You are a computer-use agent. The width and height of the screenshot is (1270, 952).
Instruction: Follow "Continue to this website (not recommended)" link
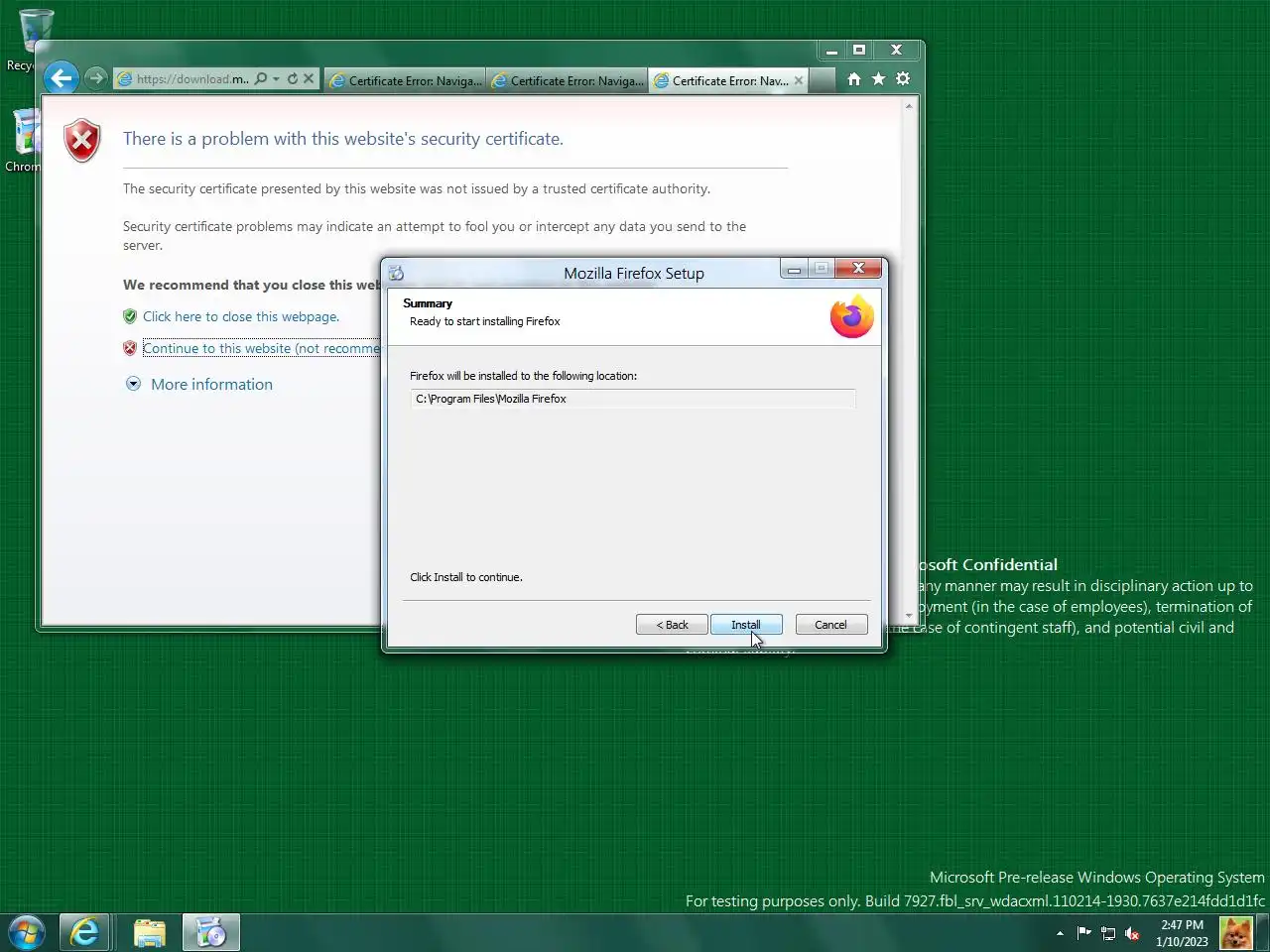coord(262,348)
